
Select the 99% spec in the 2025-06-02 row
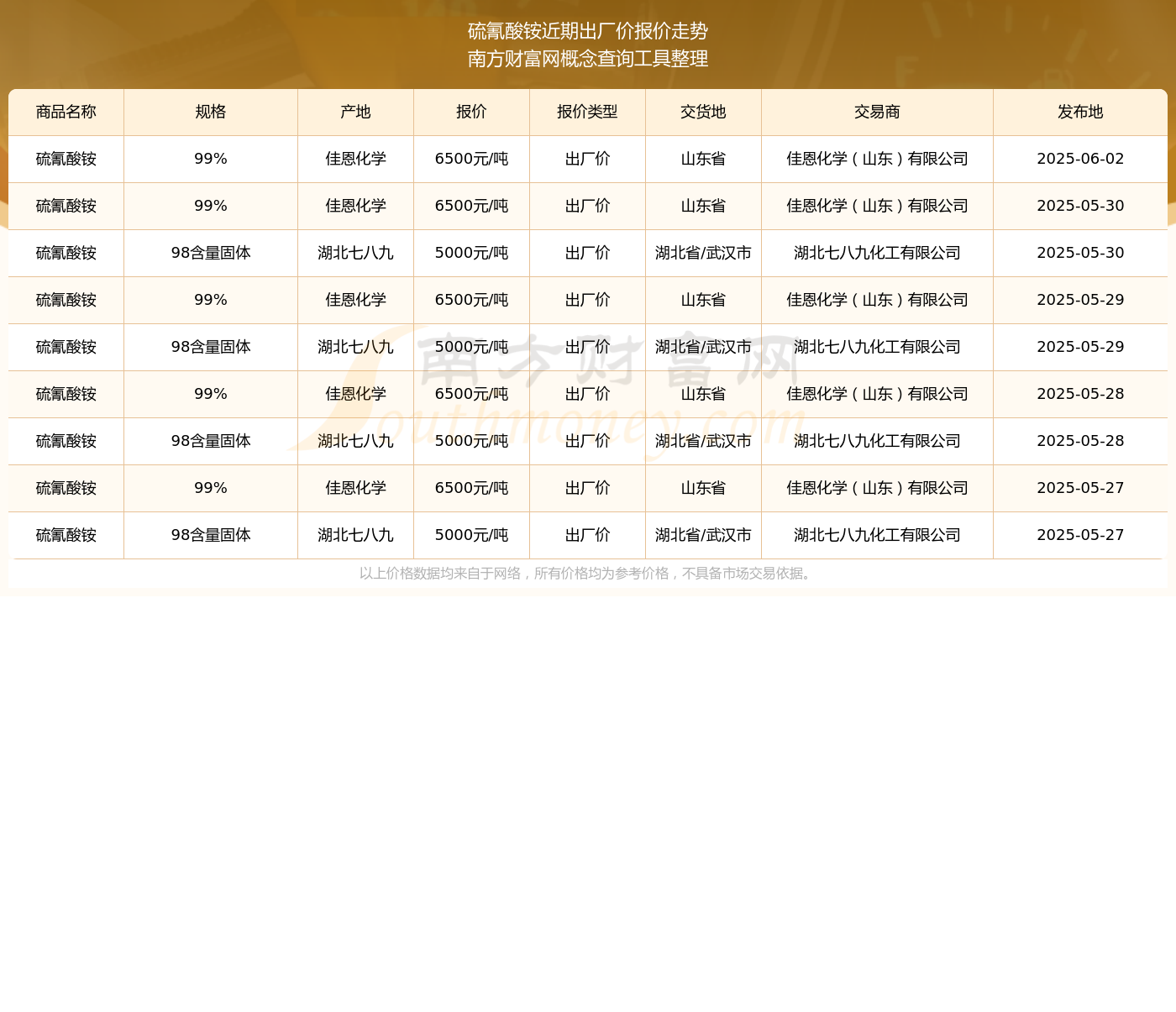coord(211,159)
